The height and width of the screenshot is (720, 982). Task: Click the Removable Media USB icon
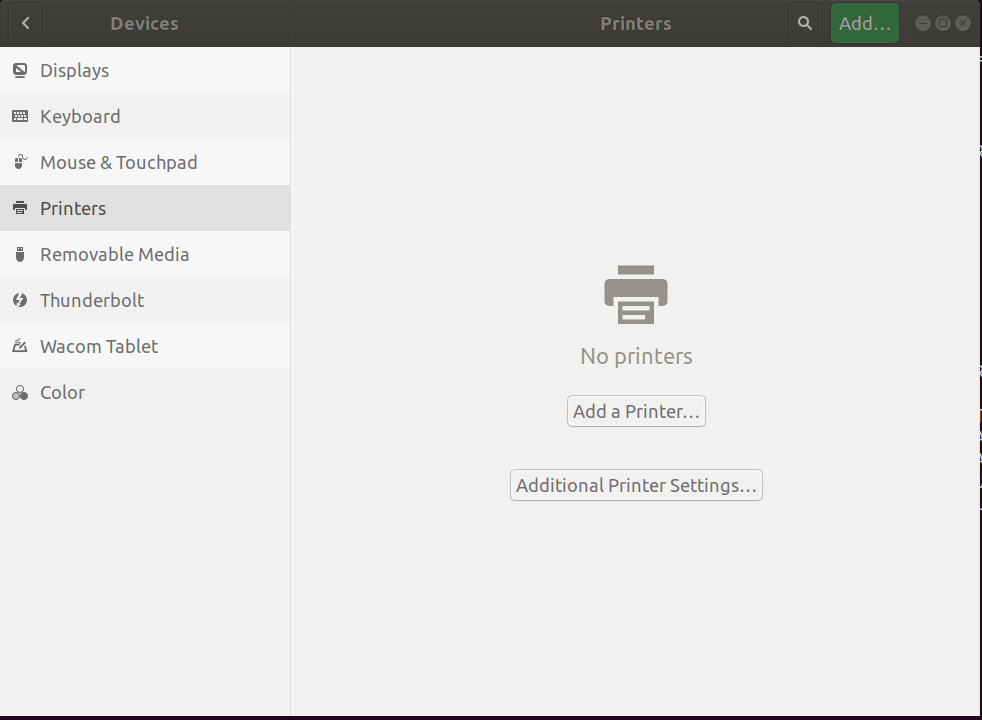[20, 255]
